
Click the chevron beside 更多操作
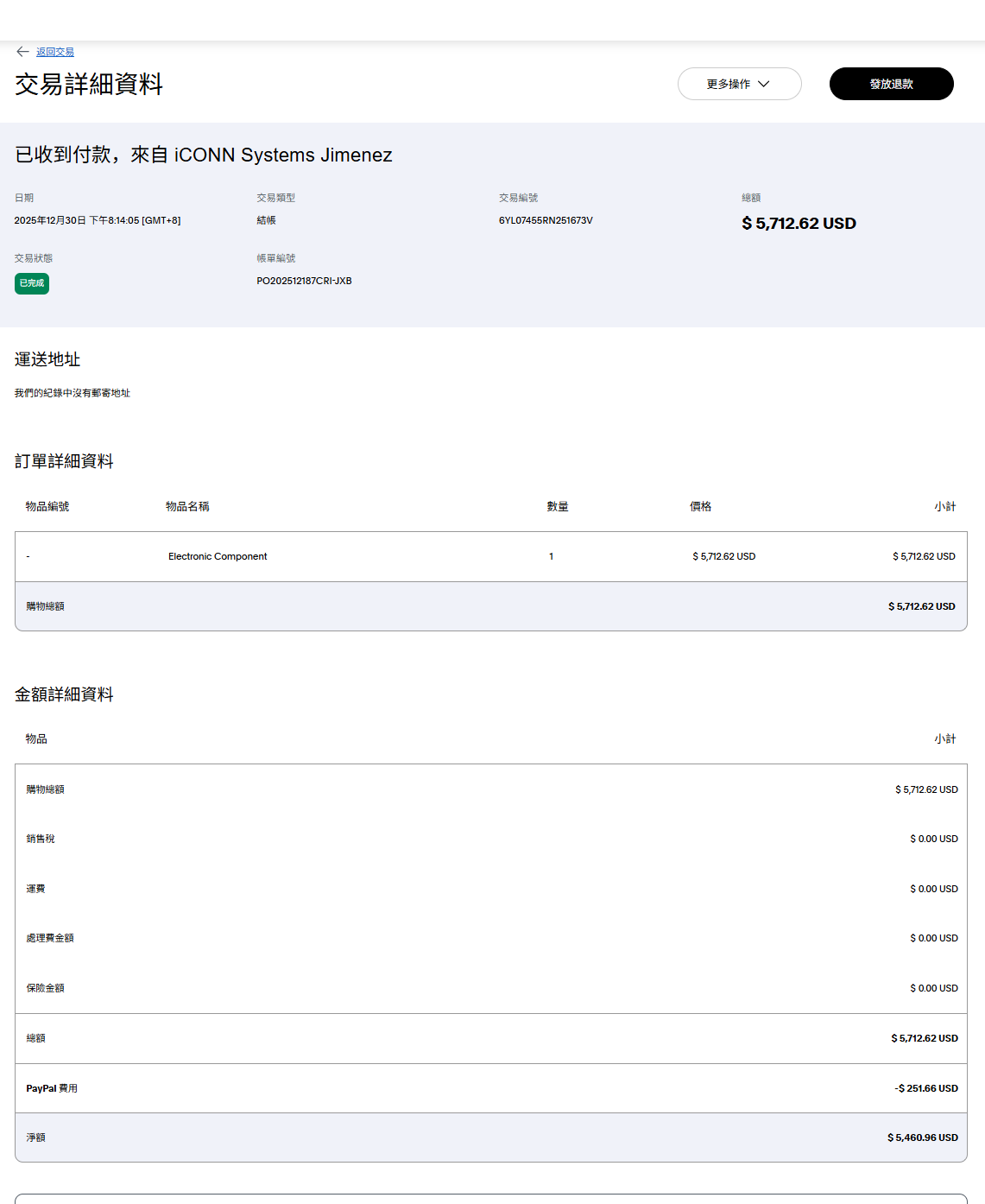click(x=764, y=84)
